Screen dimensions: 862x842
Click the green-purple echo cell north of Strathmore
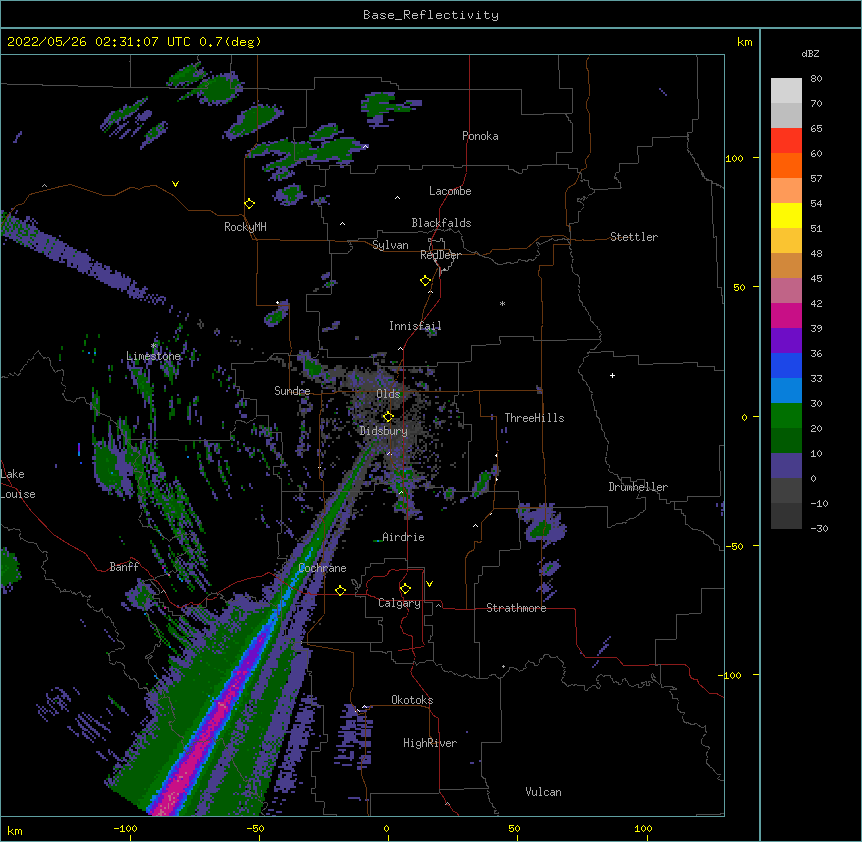coord(543,525)
